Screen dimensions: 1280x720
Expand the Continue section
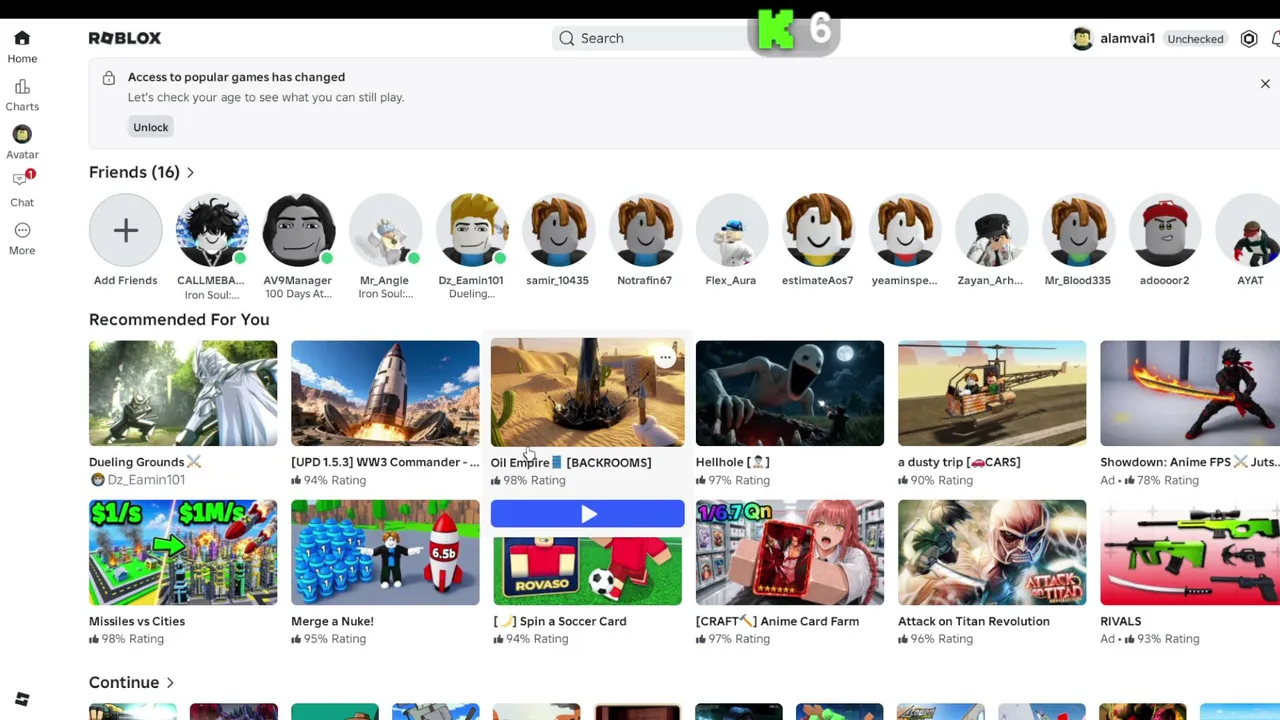coord(131,682)
